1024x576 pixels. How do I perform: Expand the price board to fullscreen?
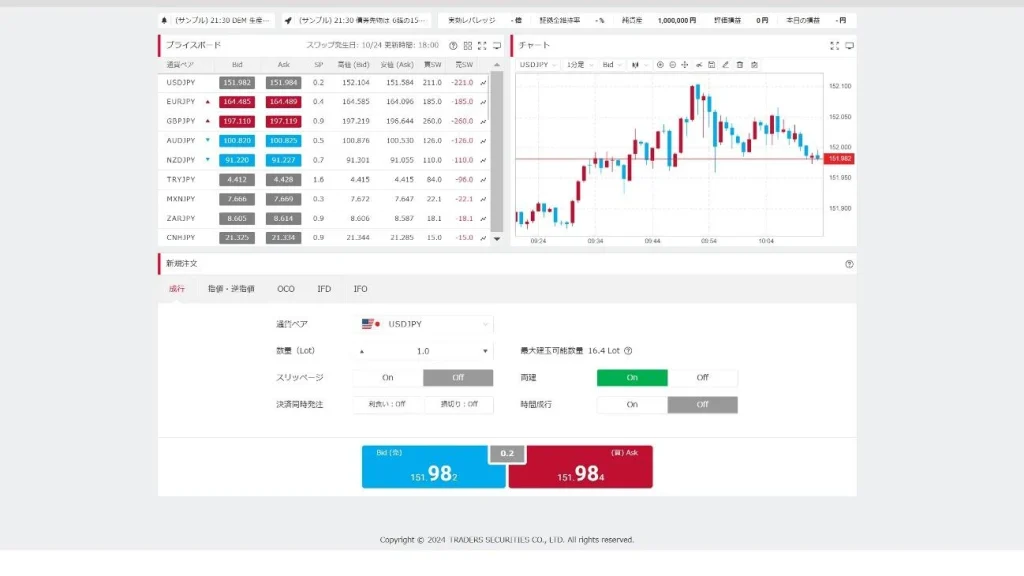coord(482,46)
